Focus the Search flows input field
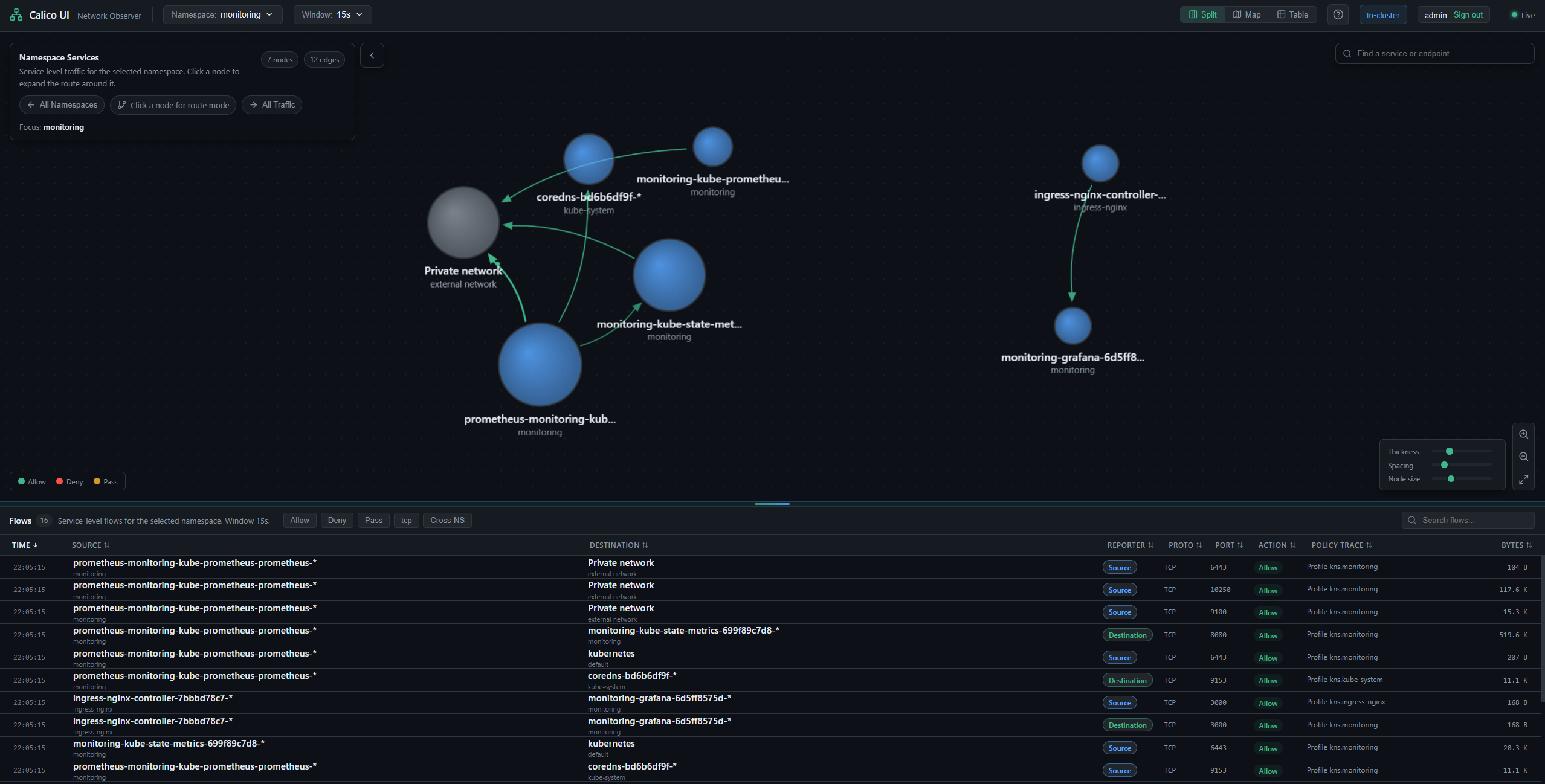 [x=1468, y=520]
